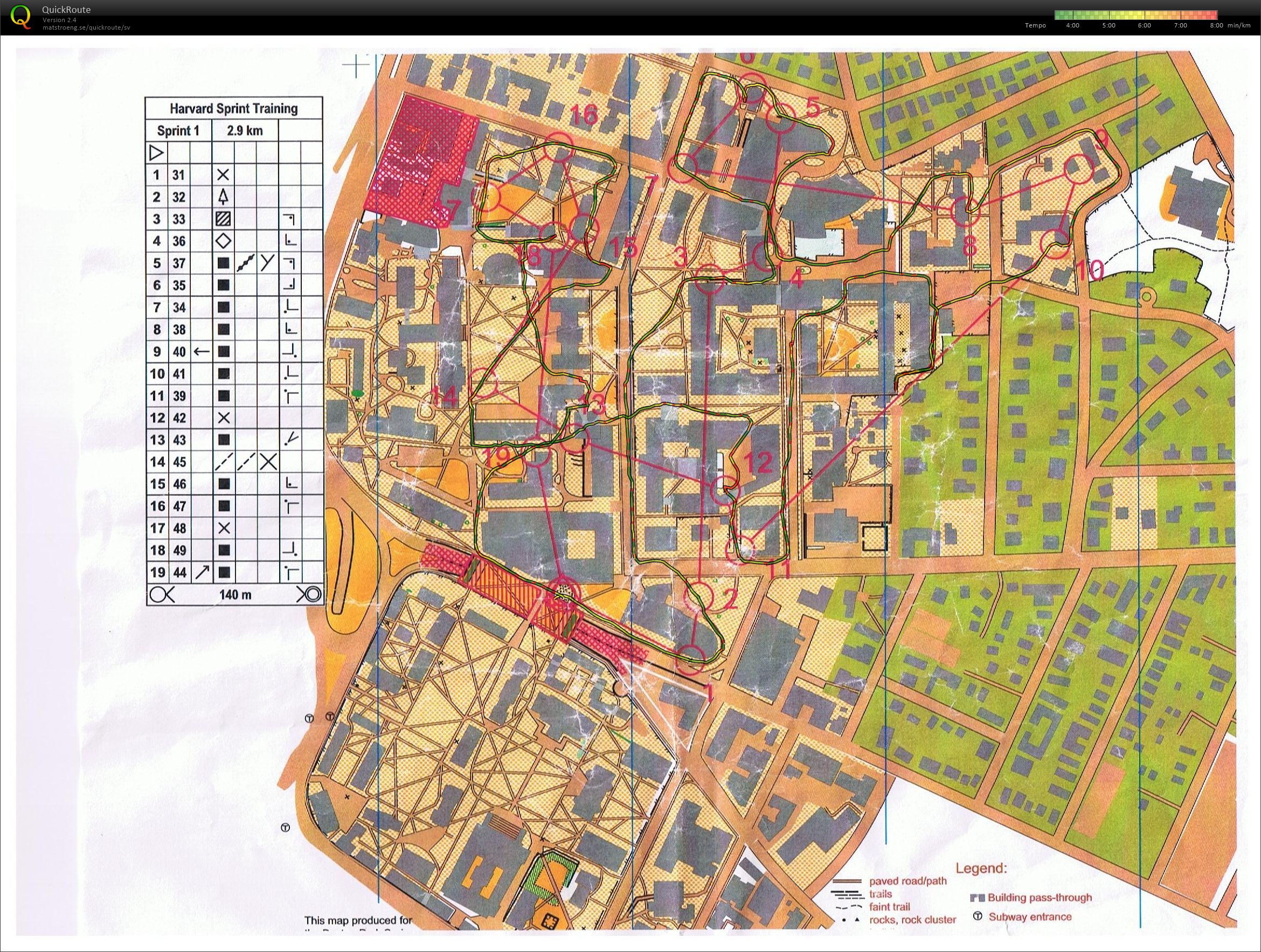This screenshot has height=952, width=1261.
Task: Click the 7:00 tempo scale value
Action: (x=1181, y=26)
